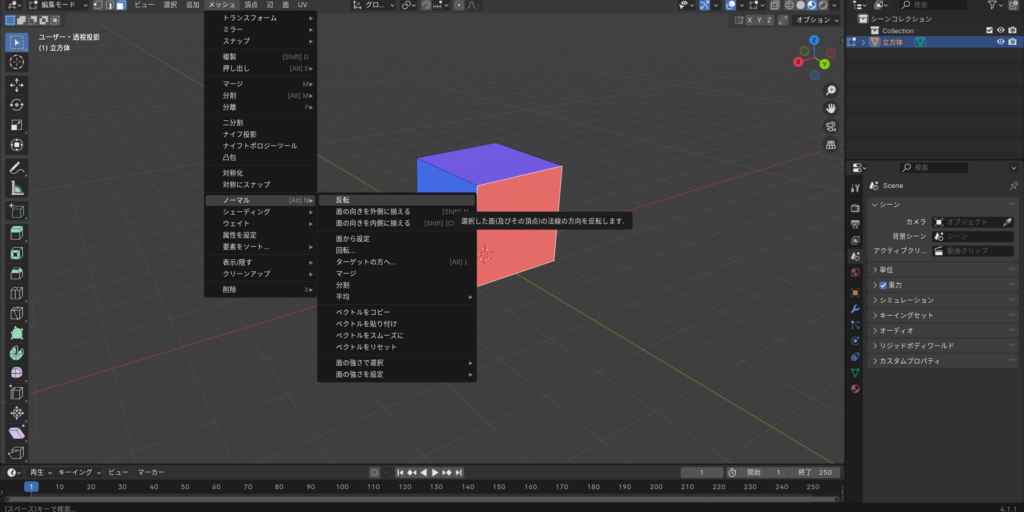1024x512 pixels.
Task: Switch perspective/orthographic grid icon
Action: coord(831,145)
